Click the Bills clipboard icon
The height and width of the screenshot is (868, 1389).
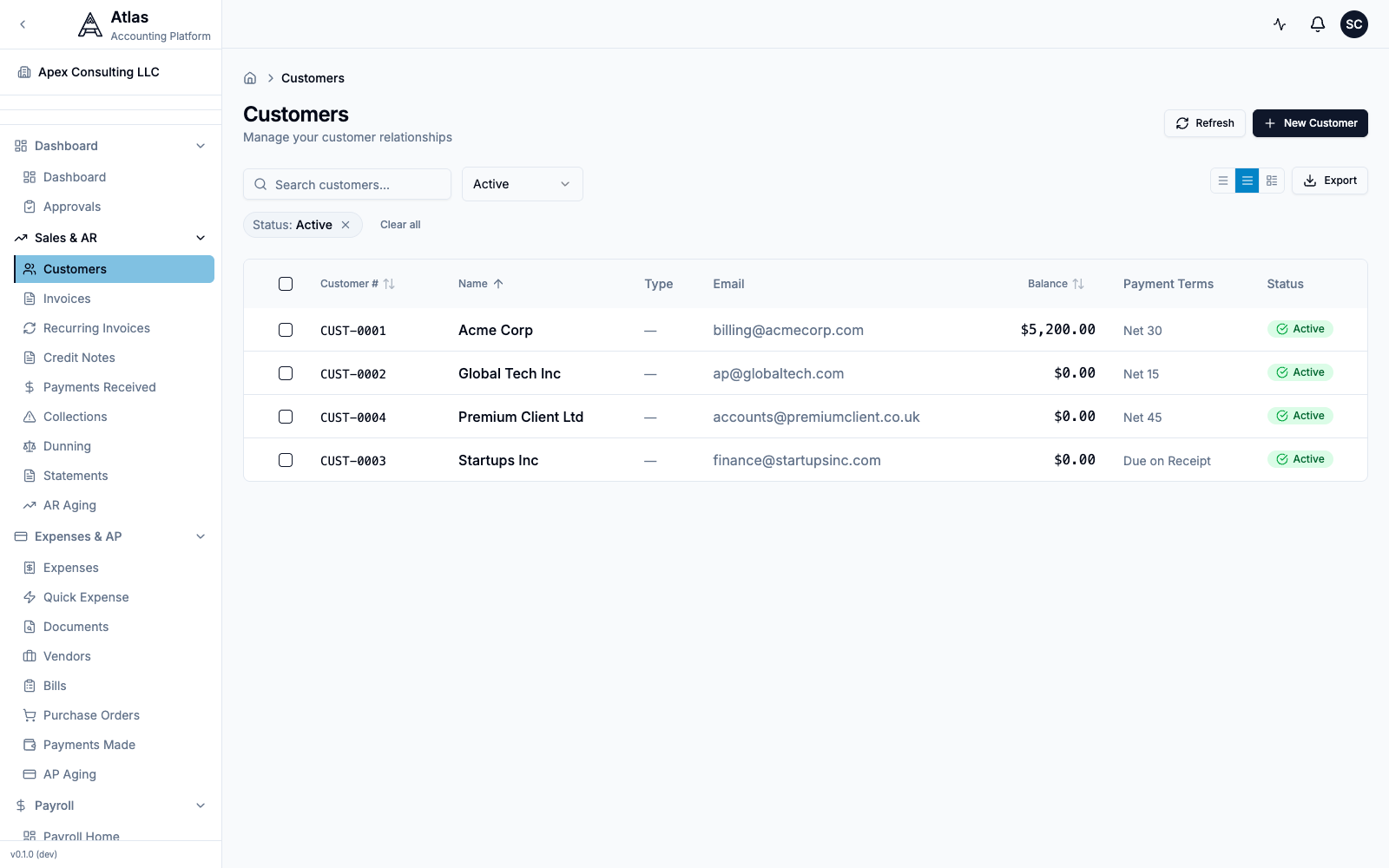pos(30,686)
